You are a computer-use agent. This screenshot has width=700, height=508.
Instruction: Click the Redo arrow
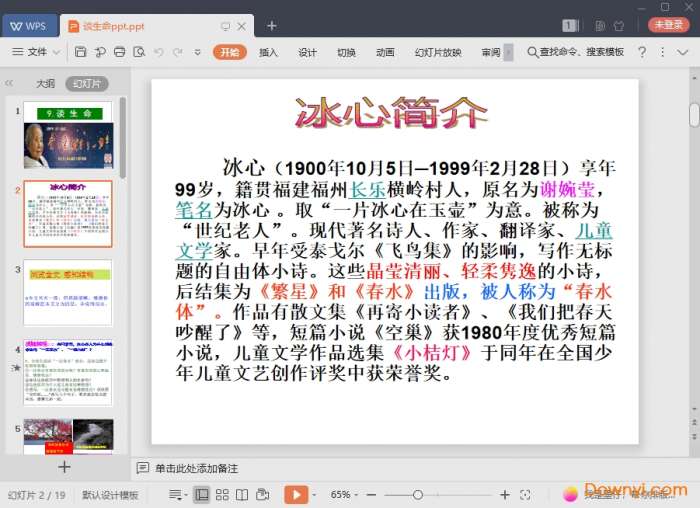point(178,52)
